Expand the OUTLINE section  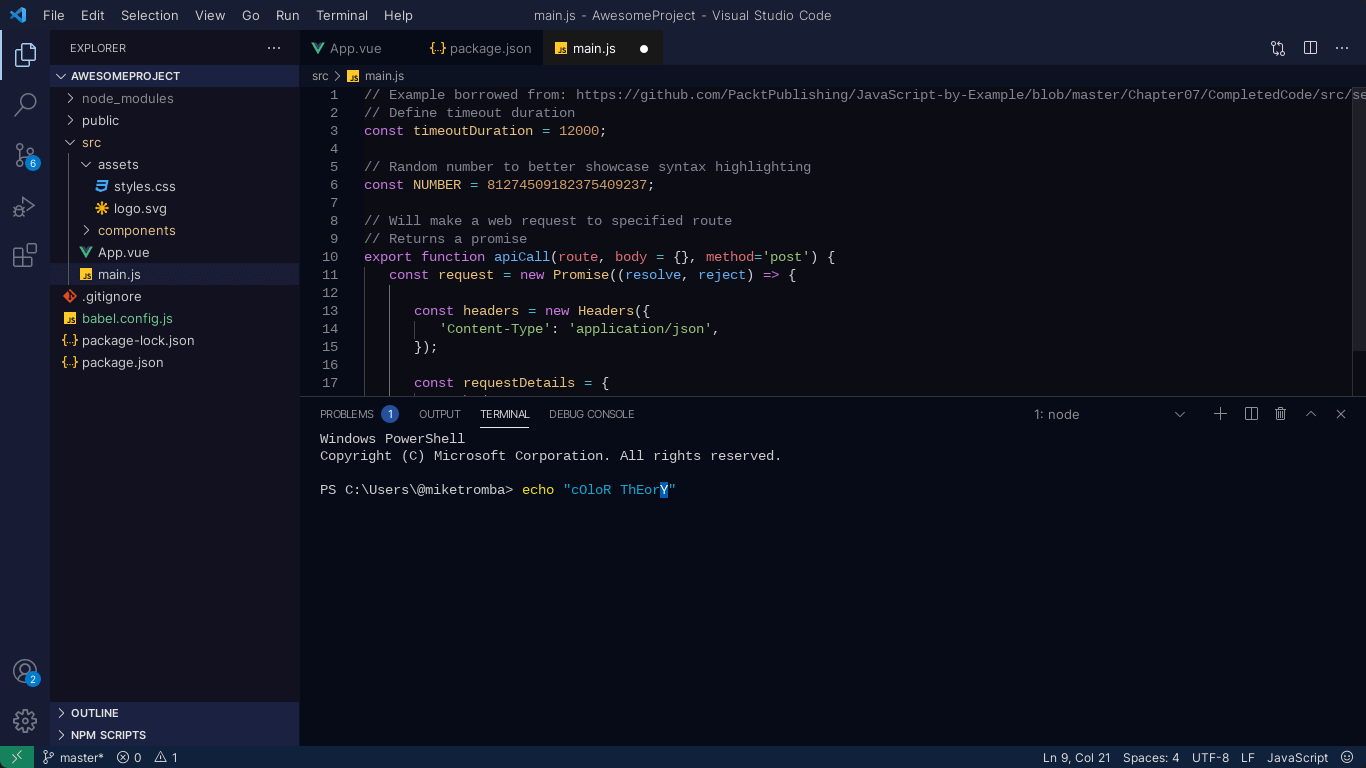[x=175, y=713]
